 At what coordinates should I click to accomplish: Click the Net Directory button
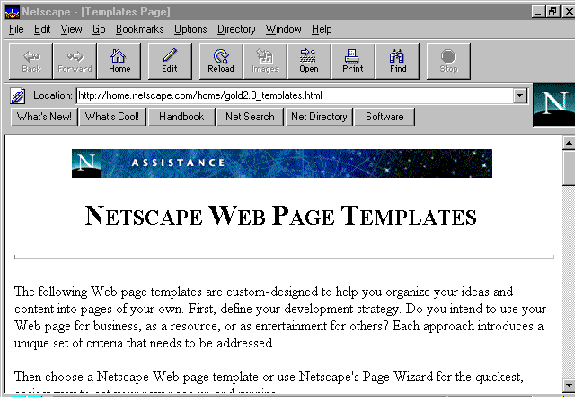coord(319,117)
